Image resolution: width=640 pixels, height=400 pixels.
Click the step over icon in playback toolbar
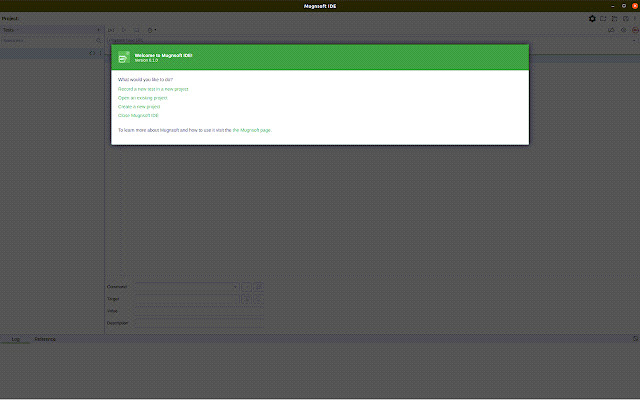coord(137,30)
